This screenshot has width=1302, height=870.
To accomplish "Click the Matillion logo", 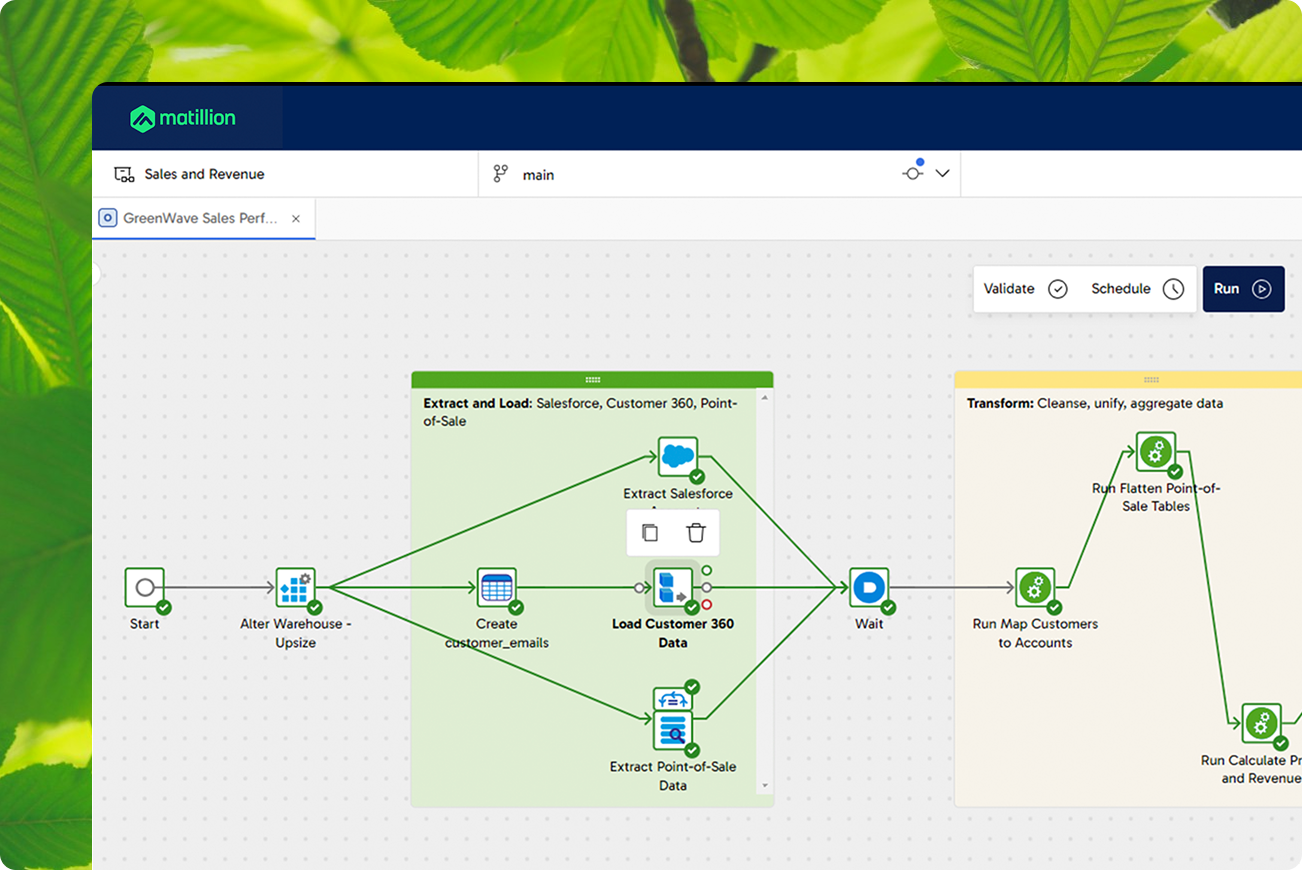I will point(183,118).
